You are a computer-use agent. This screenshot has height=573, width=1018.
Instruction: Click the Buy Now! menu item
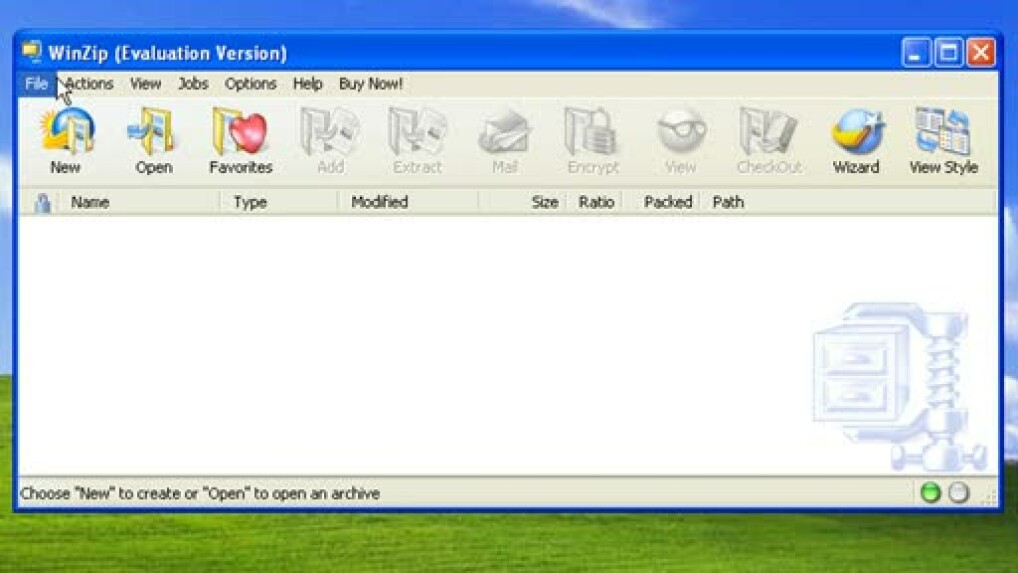click(x=371, y=84)
